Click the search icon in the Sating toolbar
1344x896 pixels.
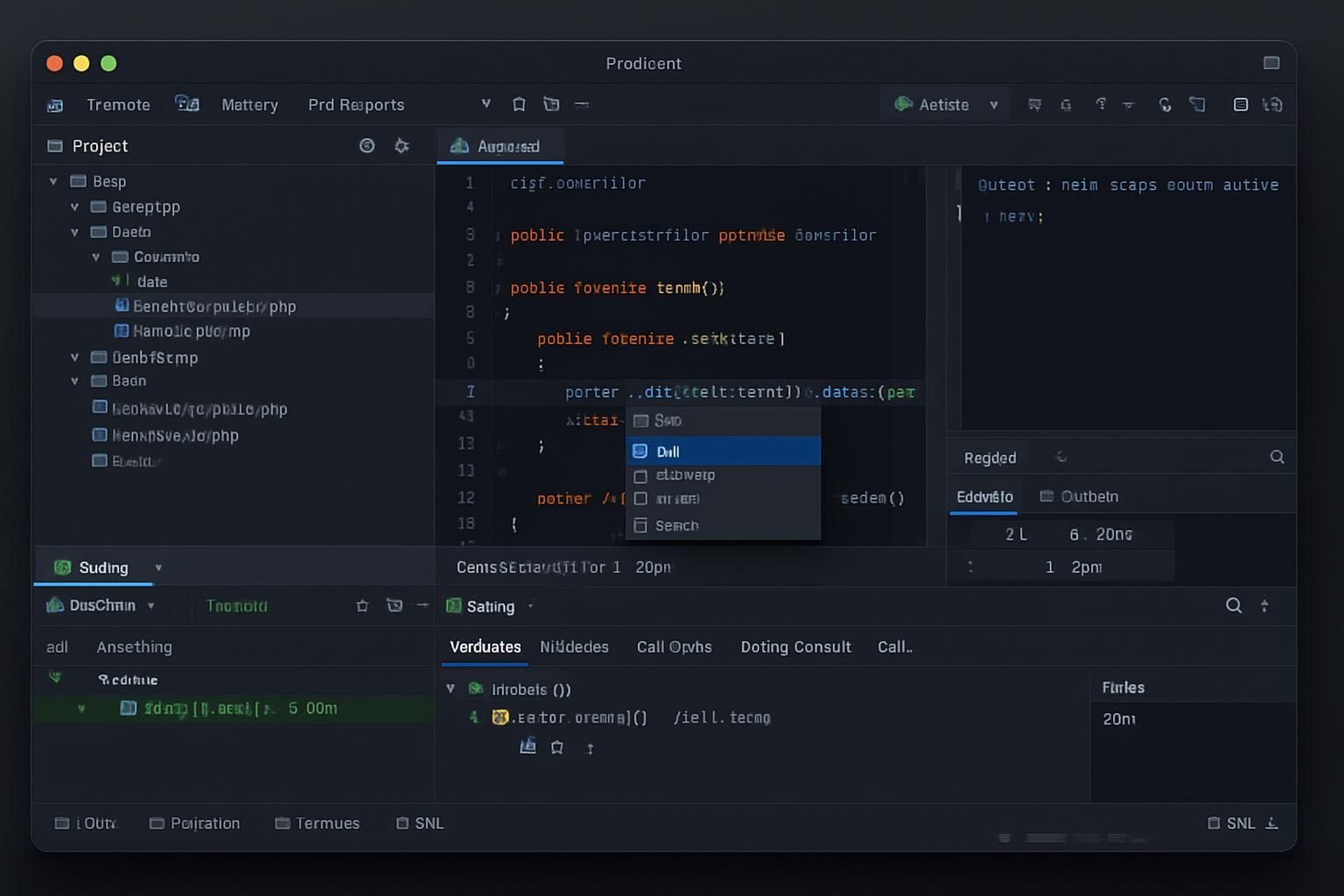coord(1234,605)
